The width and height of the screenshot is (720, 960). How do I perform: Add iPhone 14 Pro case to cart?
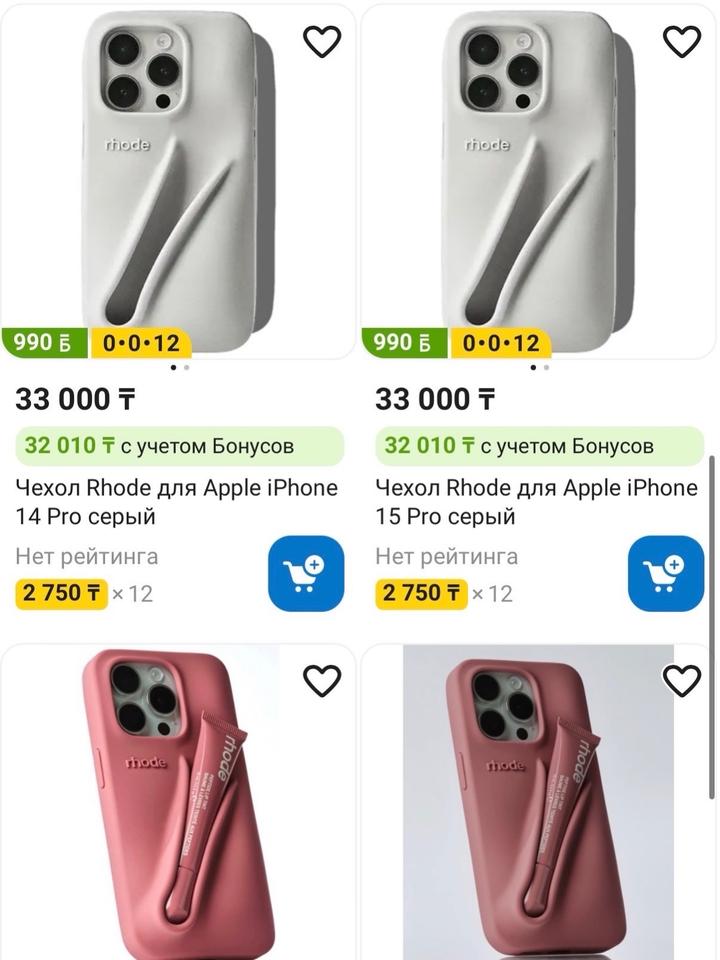pos(306,574)
